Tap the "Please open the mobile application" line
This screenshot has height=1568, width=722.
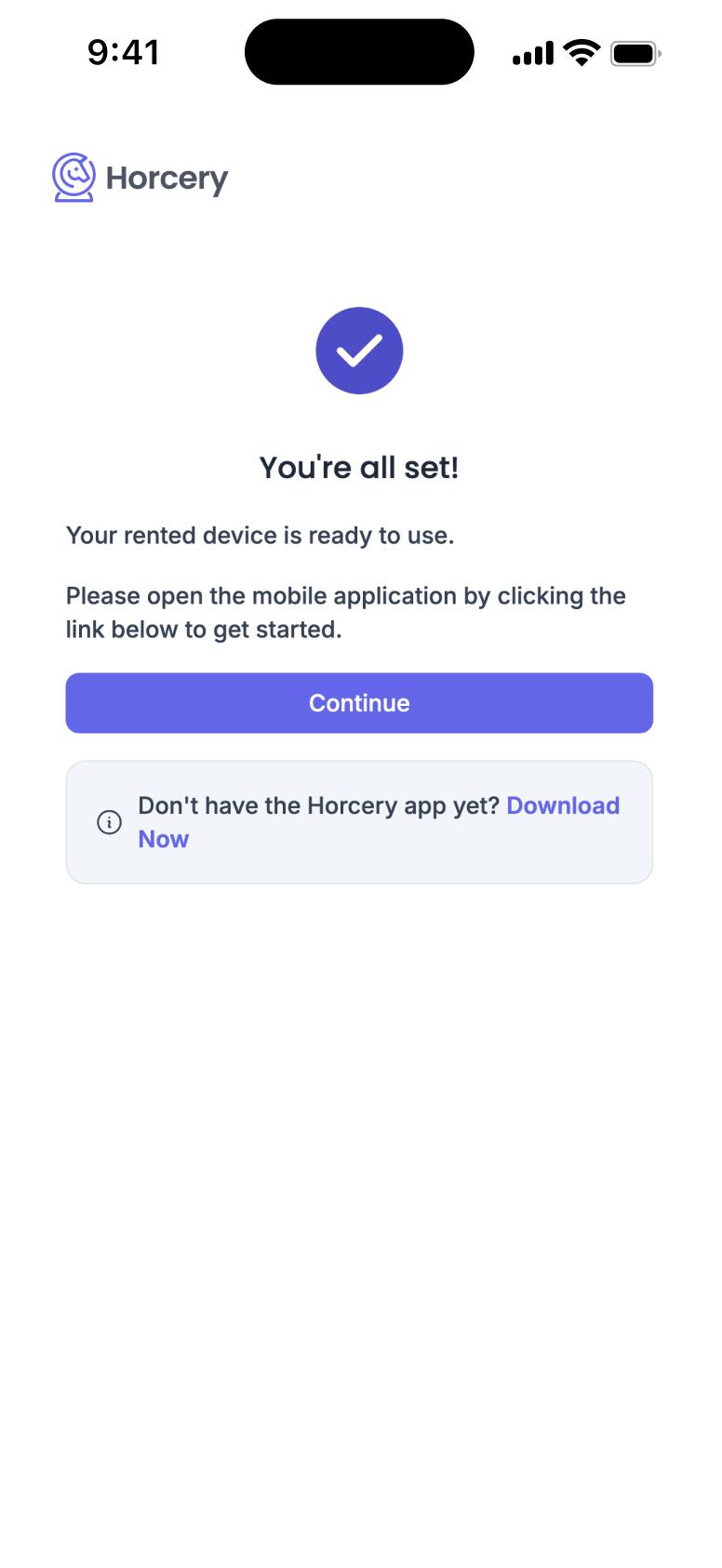345,596
